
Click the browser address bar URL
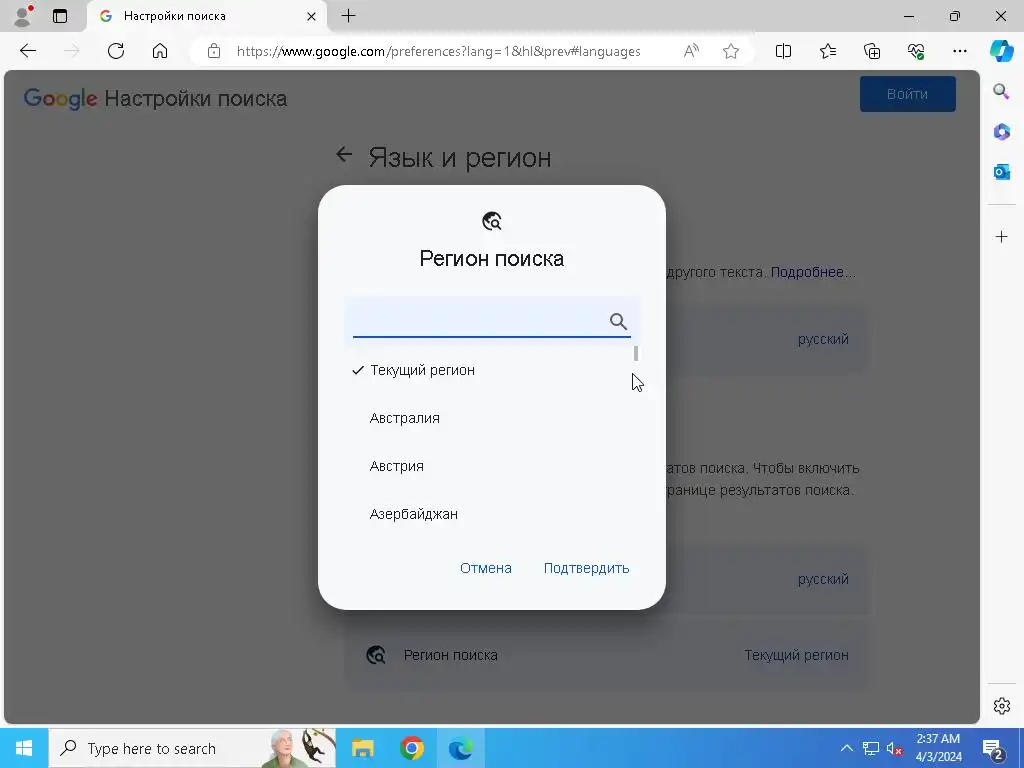(x=438, y=51)
